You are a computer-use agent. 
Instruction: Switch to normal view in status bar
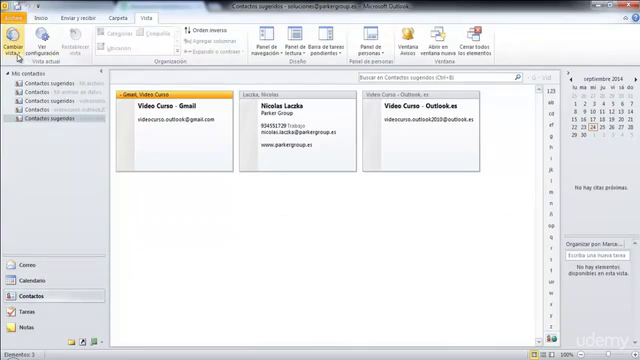(x=534, y=355)
